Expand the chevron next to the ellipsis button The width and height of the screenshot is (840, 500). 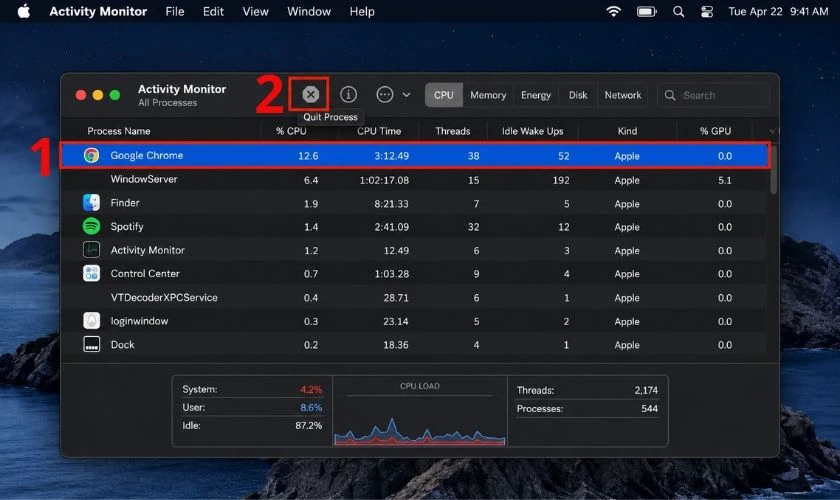(407, 95)
